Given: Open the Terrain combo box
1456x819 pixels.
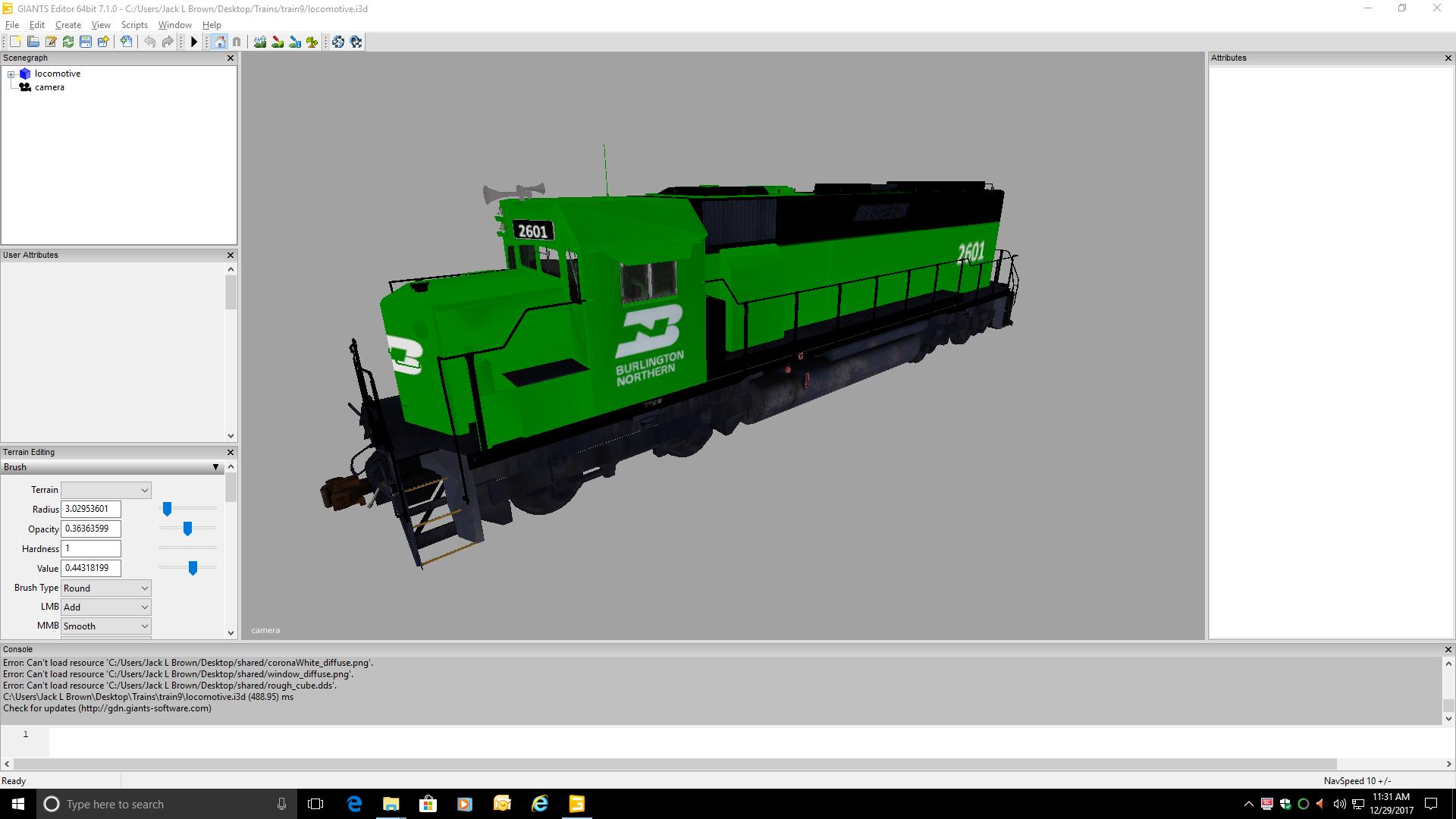Looking at the screenshot, I should (x=105, y=490).
